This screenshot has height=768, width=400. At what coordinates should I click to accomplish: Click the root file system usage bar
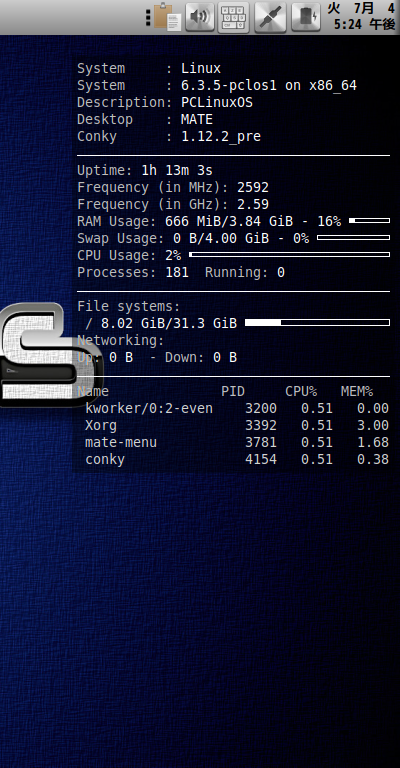[x=317, y=323]
